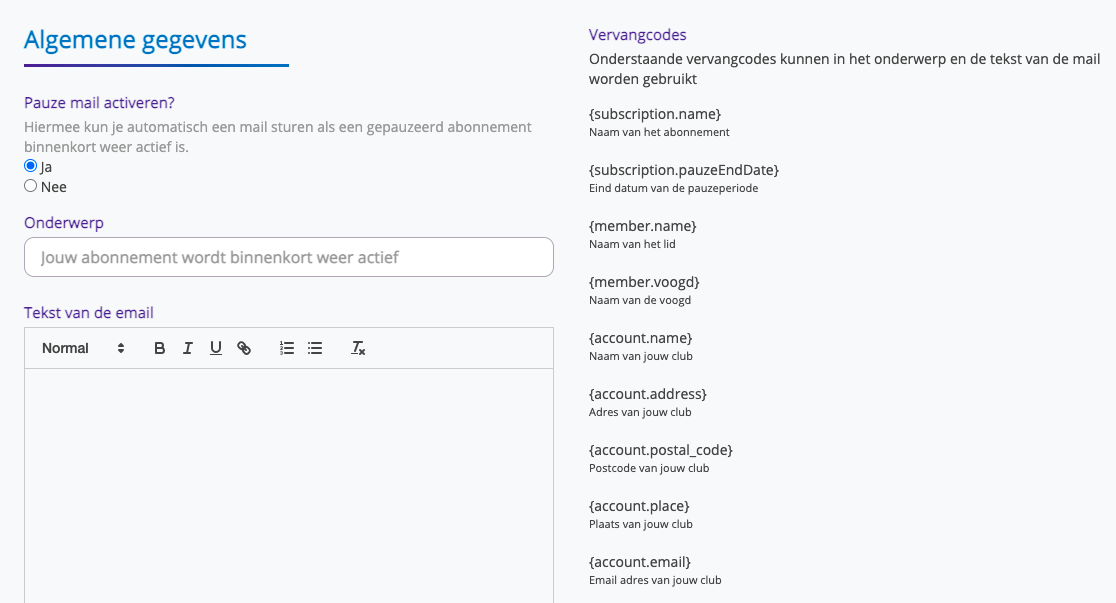Image resolution: width=1116 pixels, height=603 pixels.
Task: Choose the 'Nee' radio option
Action: click(31, 186)
